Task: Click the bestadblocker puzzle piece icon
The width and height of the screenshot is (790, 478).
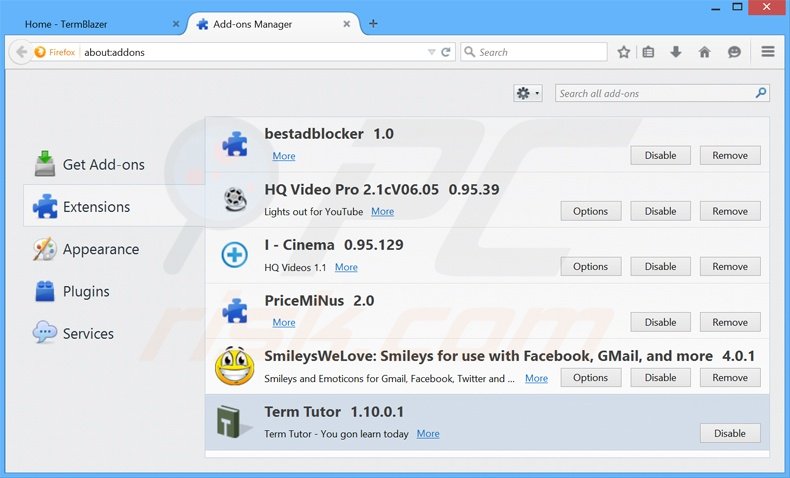Action: coord(235,144)
